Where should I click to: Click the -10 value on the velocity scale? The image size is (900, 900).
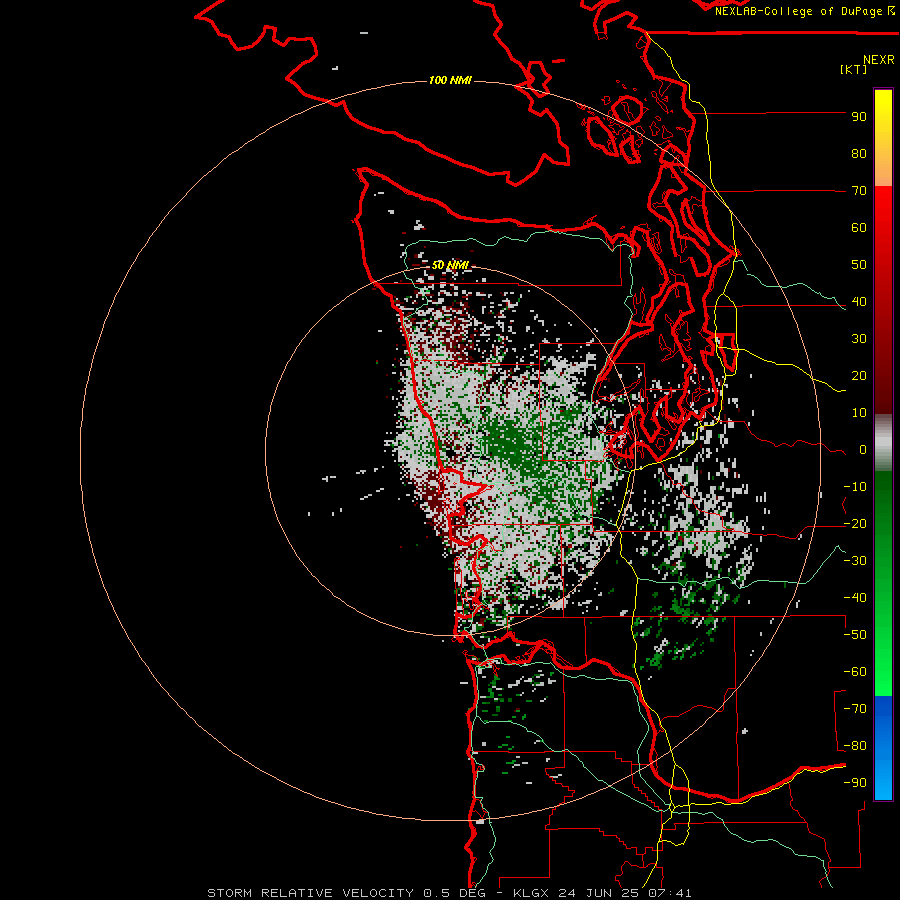(x=855, y=487)
